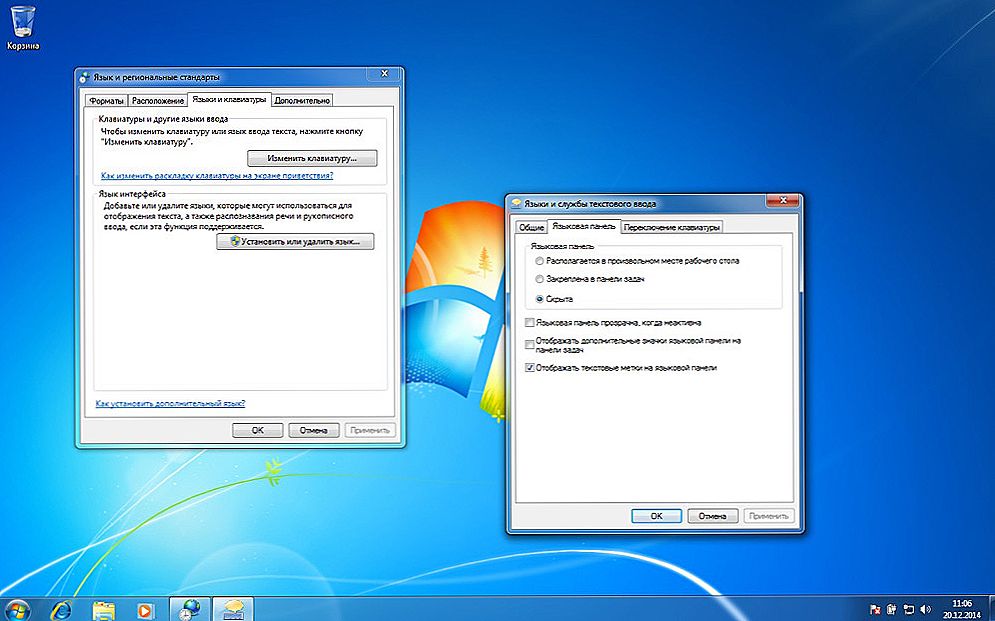Open the Action Center flag tray icon

click(x=875, y=610)
